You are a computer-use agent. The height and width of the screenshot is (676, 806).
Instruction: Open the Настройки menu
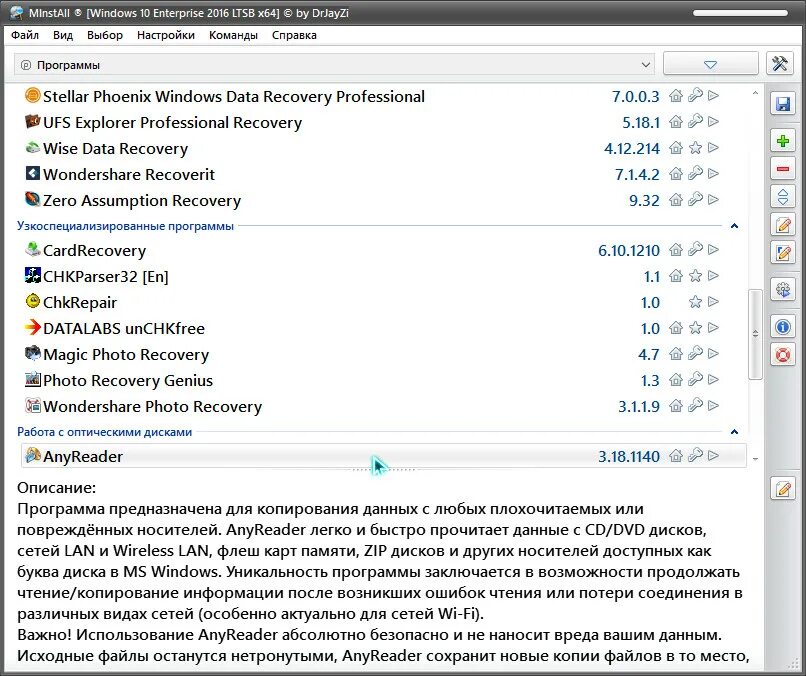pos(166,35)
